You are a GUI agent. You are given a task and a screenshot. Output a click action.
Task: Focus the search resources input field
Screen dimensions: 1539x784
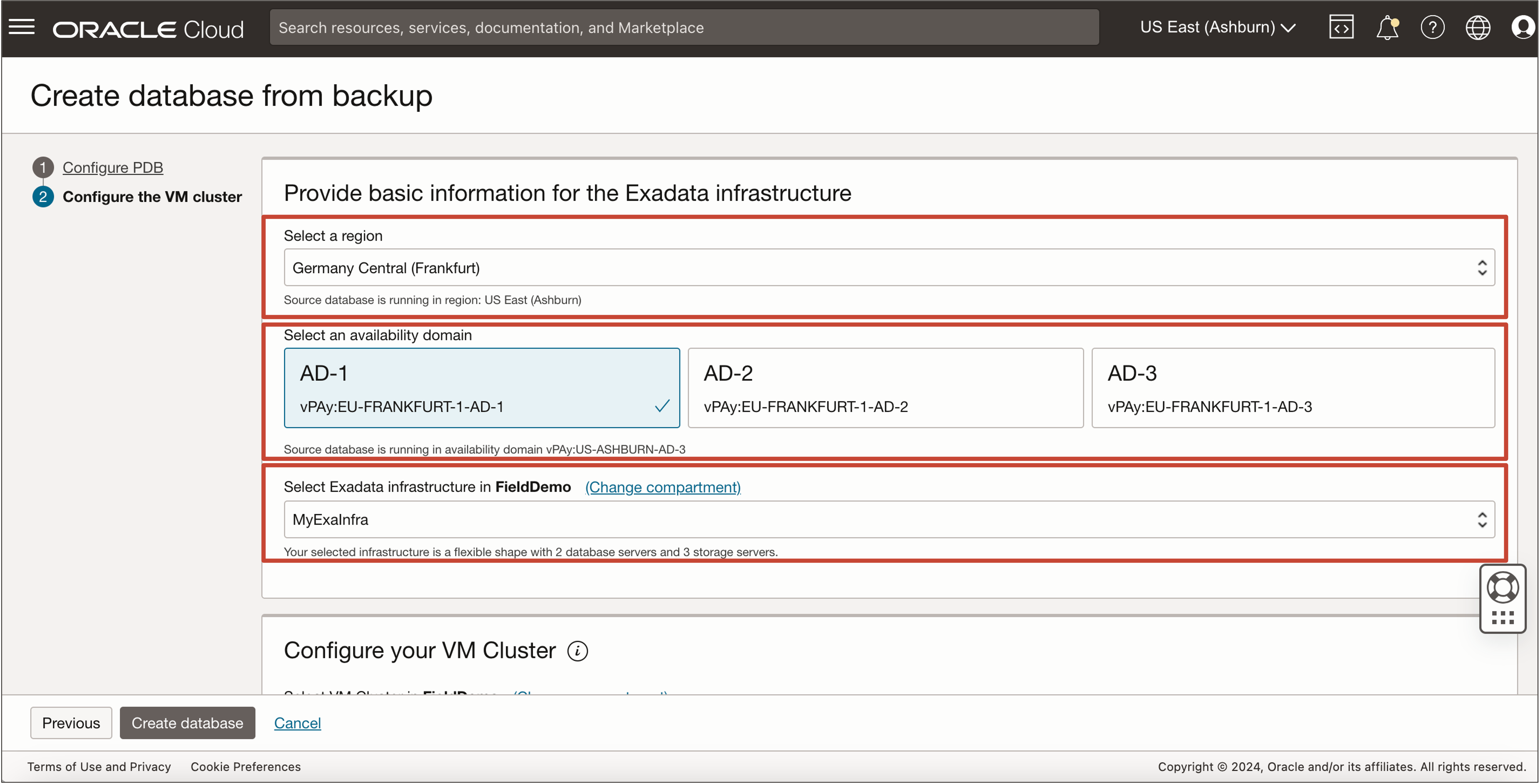(x=683, y=27)
